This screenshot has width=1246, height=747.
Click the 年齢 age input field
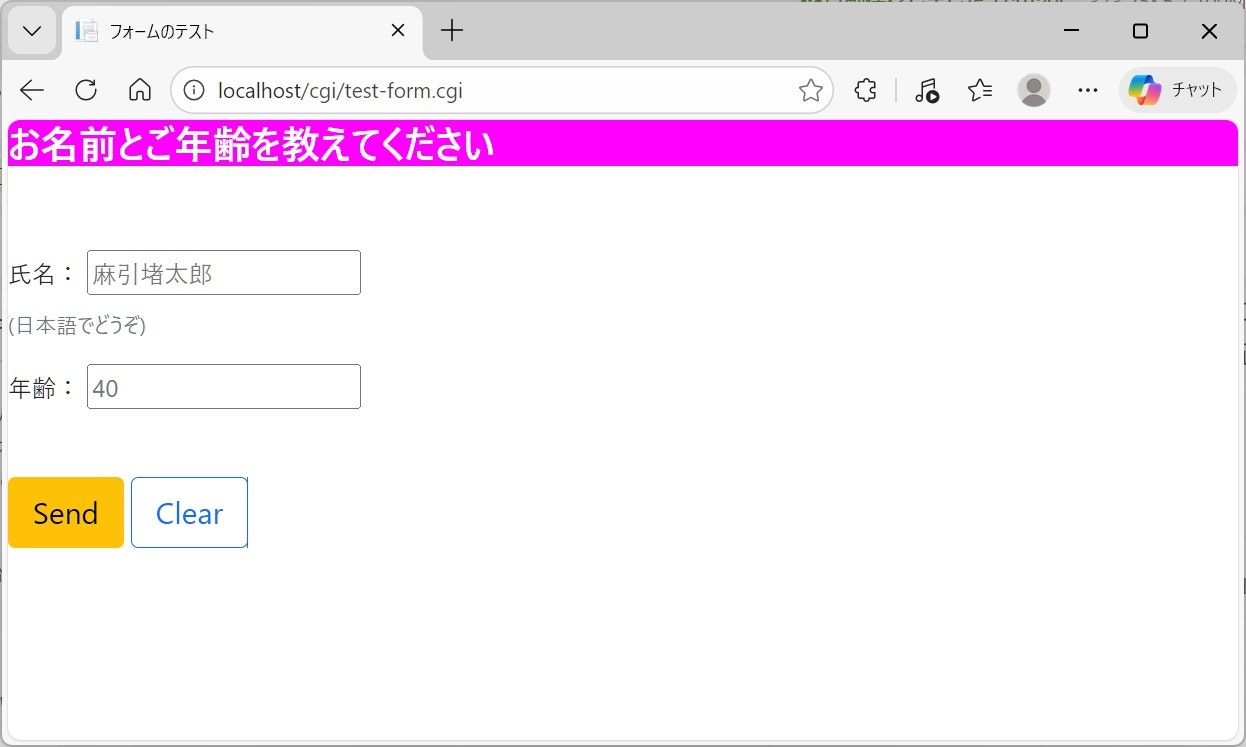(224, 387)
